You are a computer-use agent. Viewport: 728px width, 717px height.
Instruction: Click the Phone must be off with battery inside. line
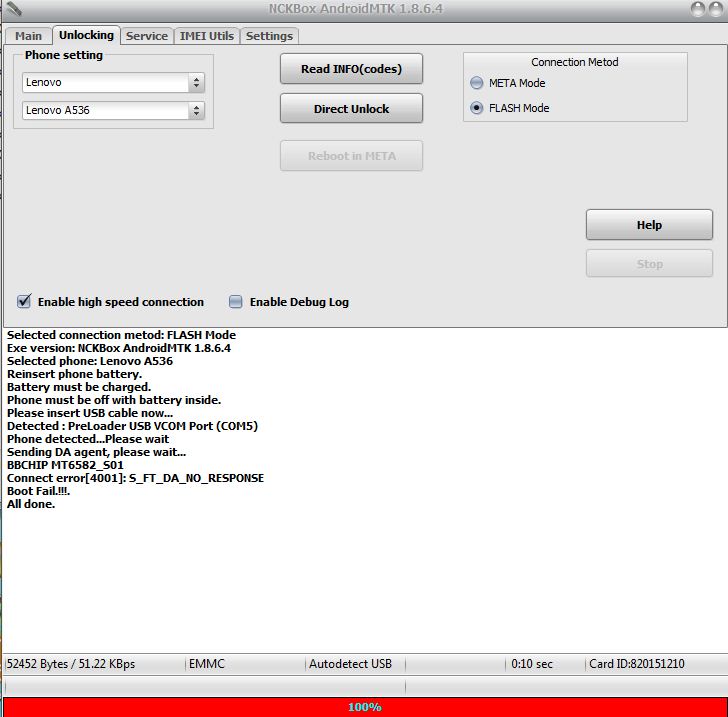(x=114, y=400)
